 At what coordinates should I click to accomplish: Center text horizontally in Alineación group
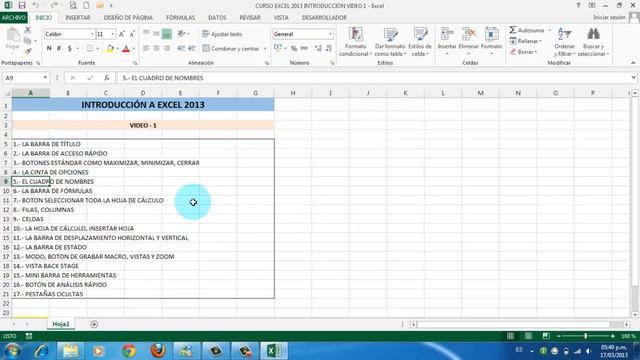click(x=156, y=49)
